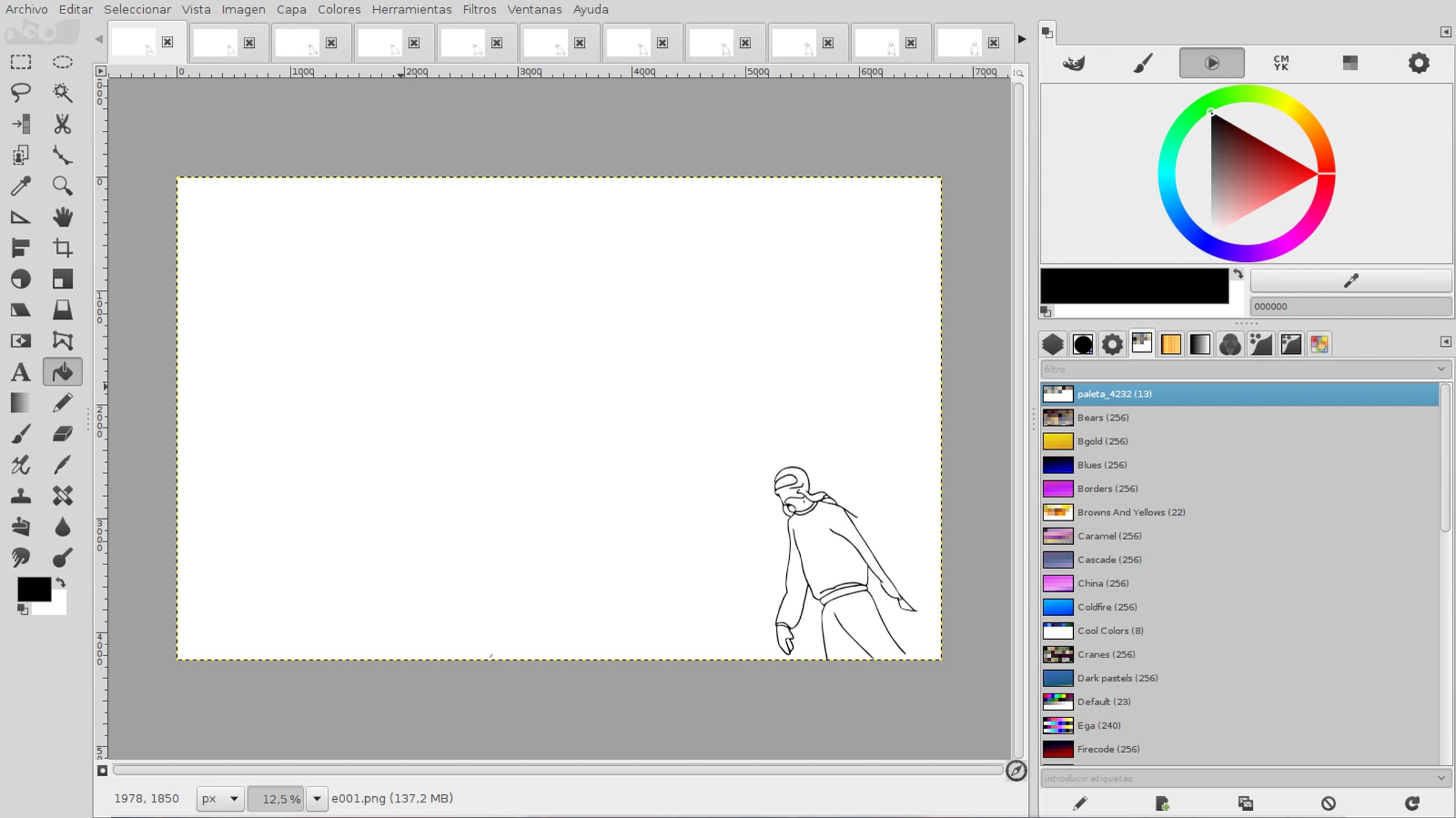Activate the Crop tool
Viewport: 1456px width, 818px height.
[62, 248]
